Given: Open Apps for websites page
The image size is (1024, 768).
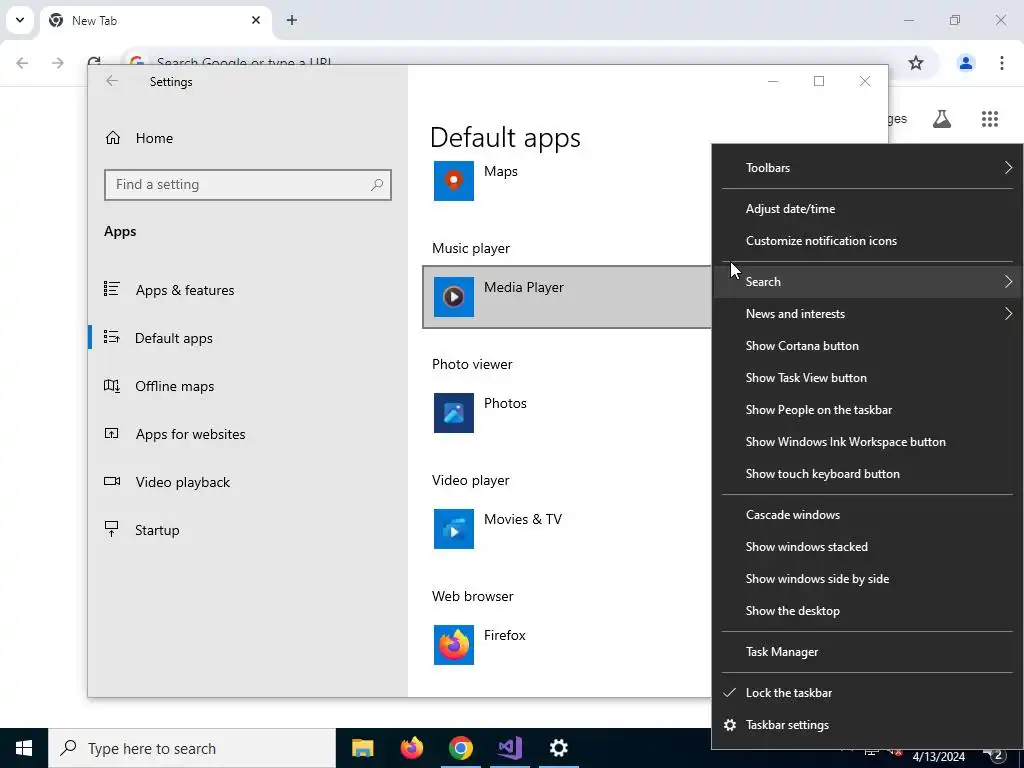Looking at the screenshot, I should tap(248, 434).
